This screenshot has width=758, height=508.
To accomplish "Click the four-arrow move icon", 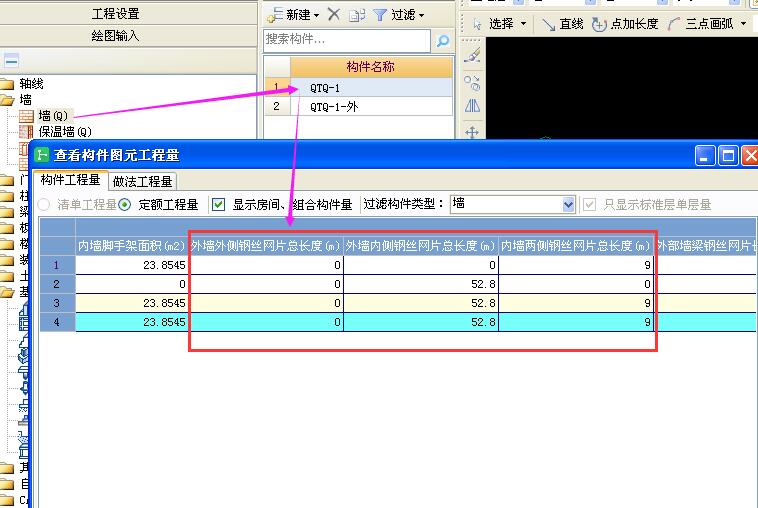I will [472, 132].
